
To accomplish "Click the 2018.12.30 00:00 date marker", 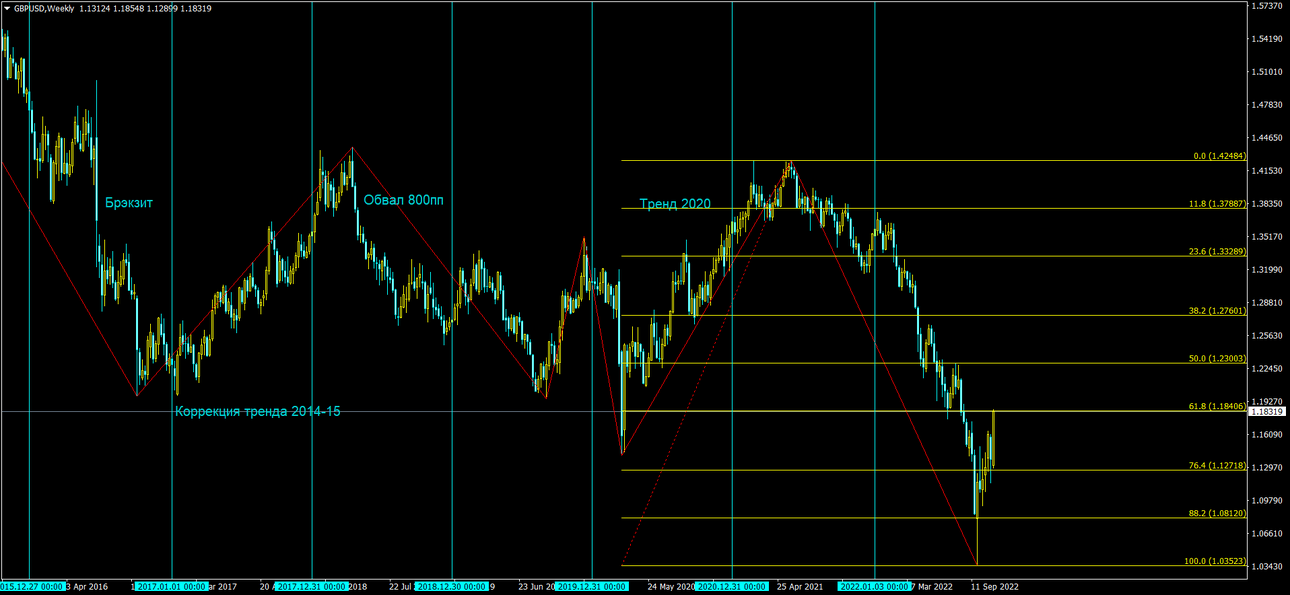I will coord(451,586).
